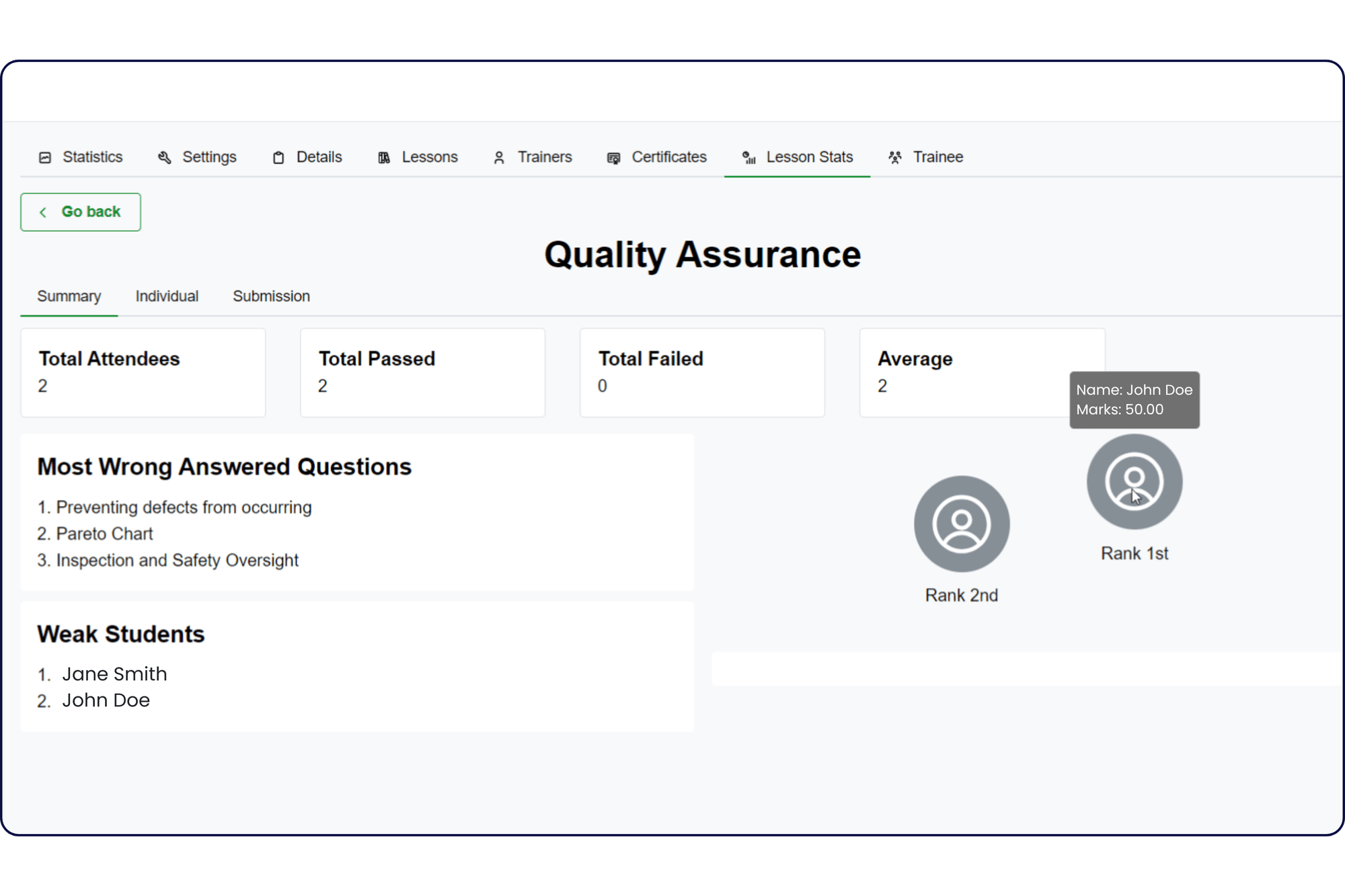Click the Total Failed card
This screenshot has height=896, width=1345.
coord(701,372)
